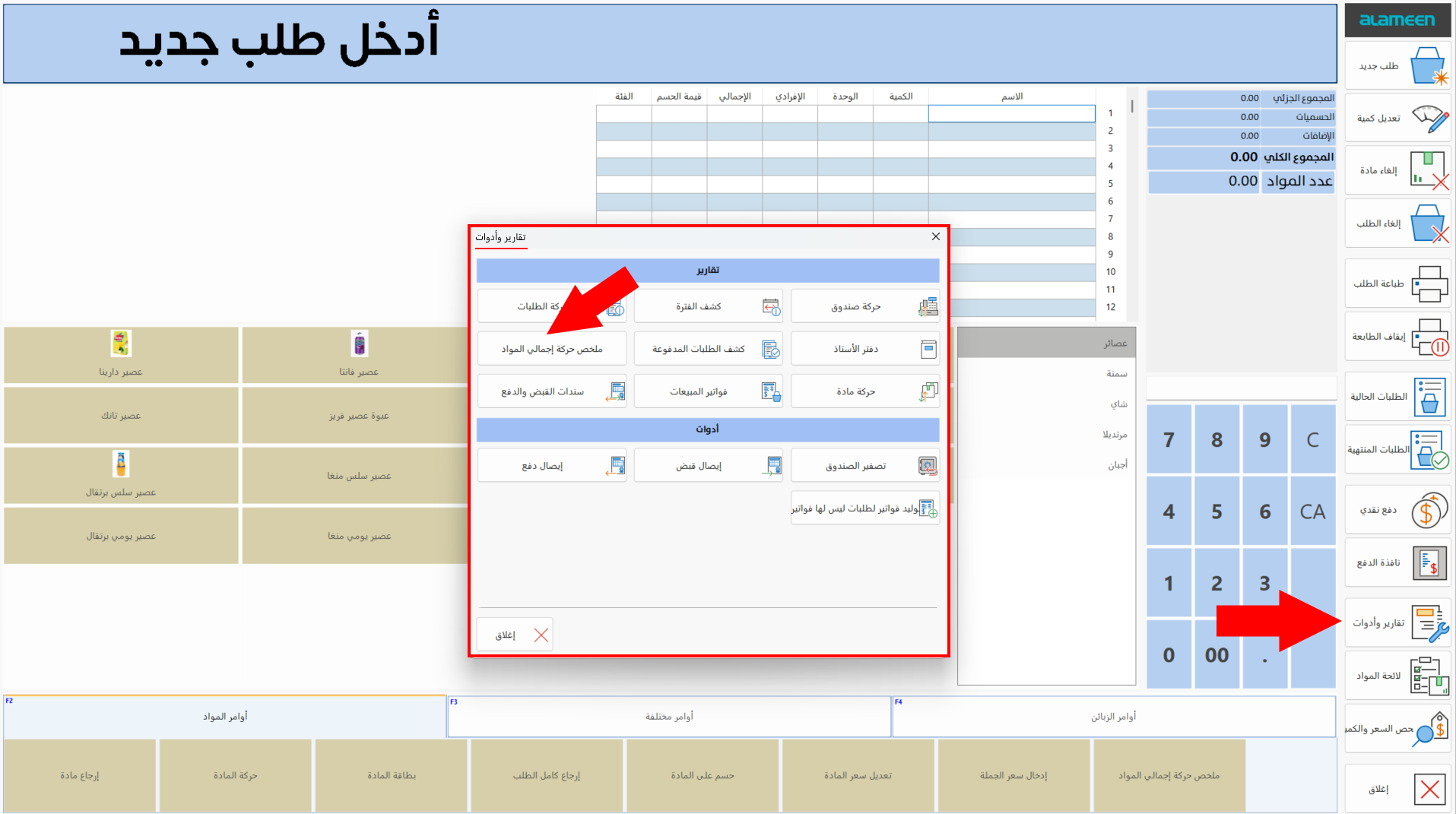Click the return item command button
This screenshot has height=814, width=1456.
80,775
